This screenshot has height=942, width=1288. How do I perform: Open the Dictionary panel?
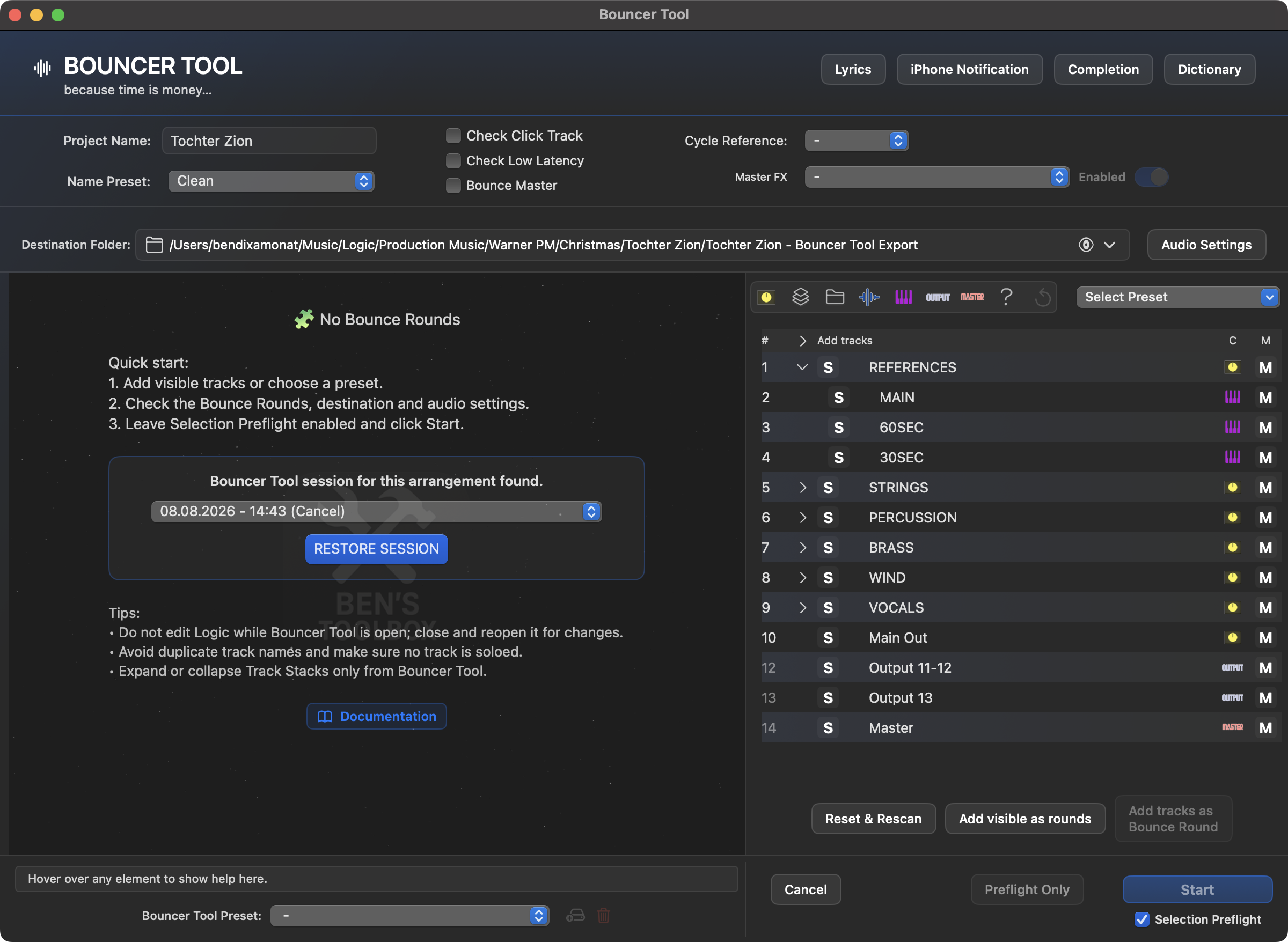pyautogui.click(x=1209, y=70)
